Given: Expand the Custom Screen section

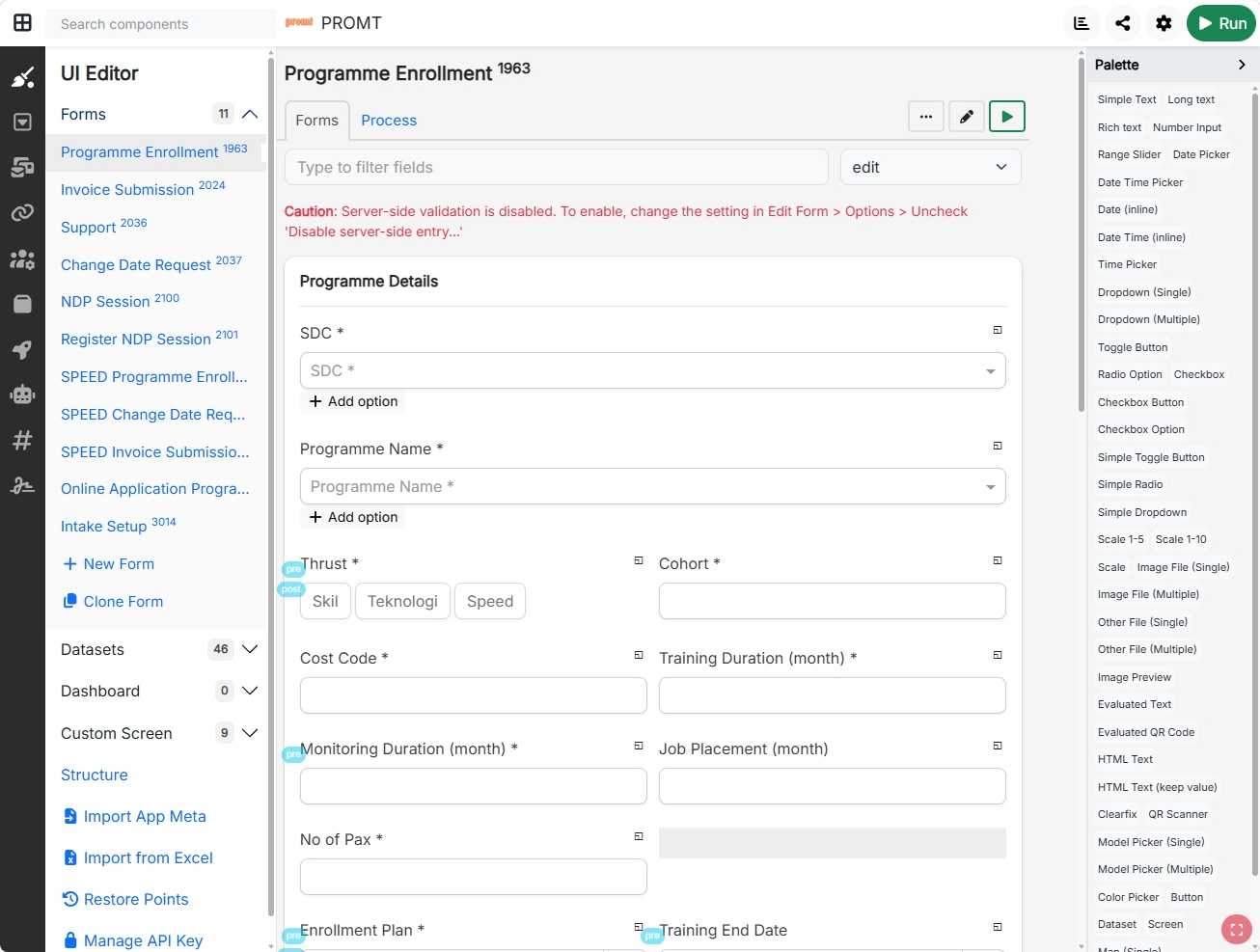Looking at the screenshot, I should click(x=250, y=733).
